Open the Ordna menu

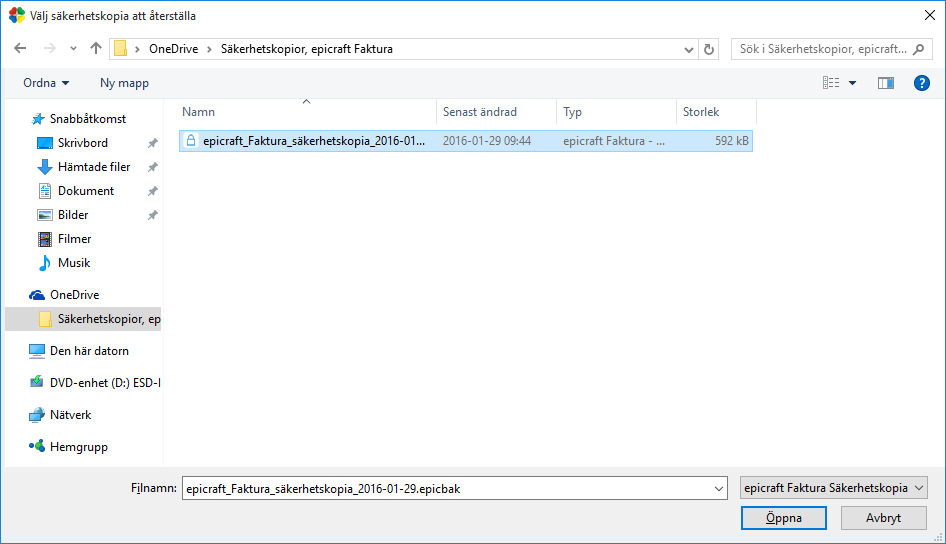(46, 83)
